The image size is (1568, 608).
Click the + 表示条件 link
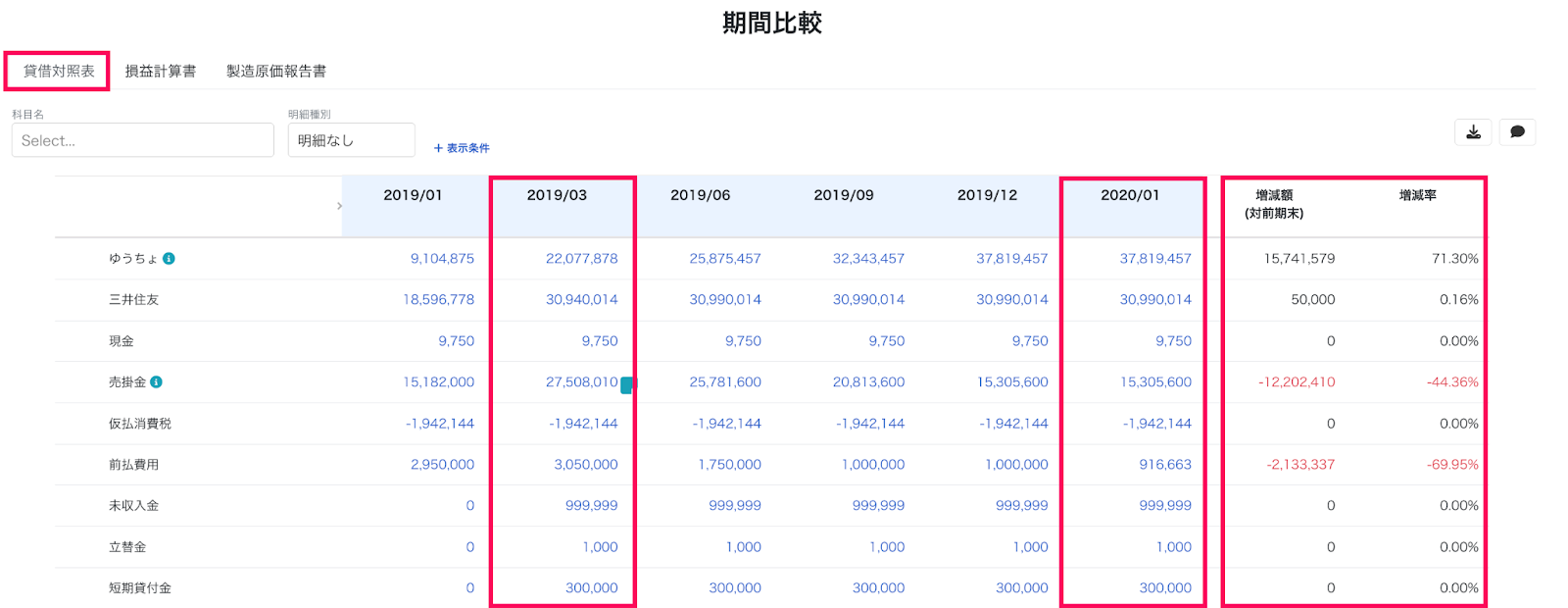click(x=462, y=148)
